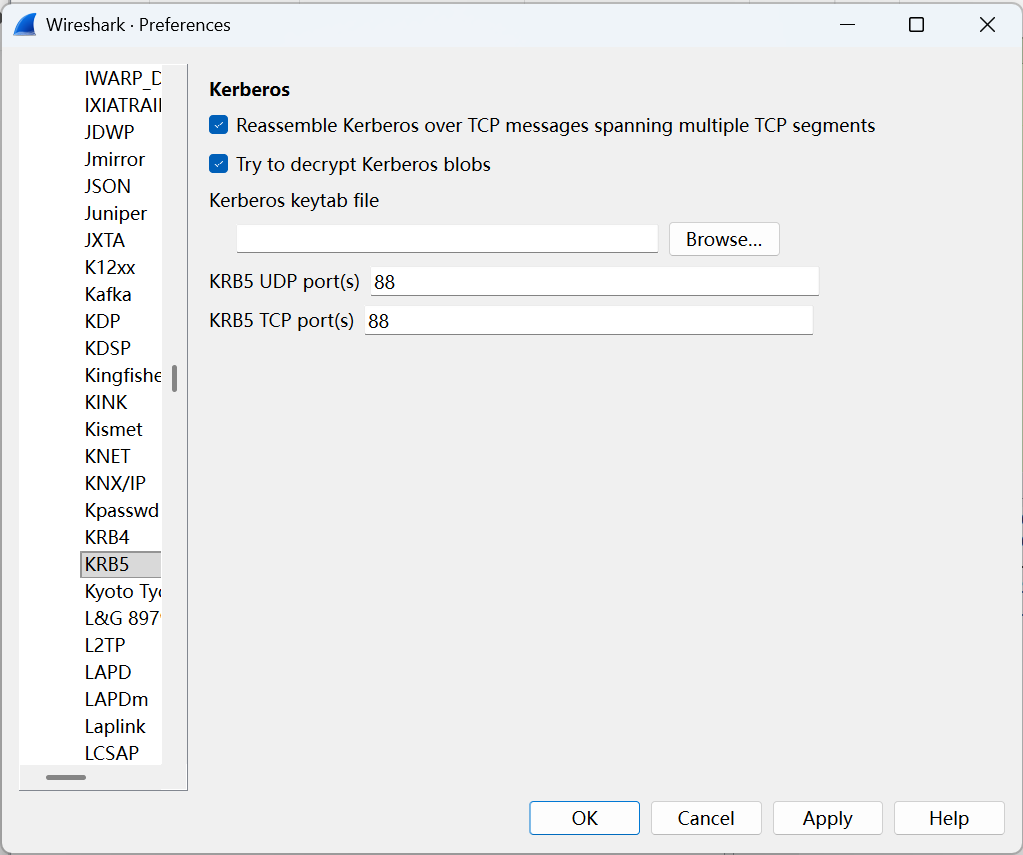Screen dimensions: 1023x855
Task: Apply the Kerberos settings
Action: [x=827, y=818]
